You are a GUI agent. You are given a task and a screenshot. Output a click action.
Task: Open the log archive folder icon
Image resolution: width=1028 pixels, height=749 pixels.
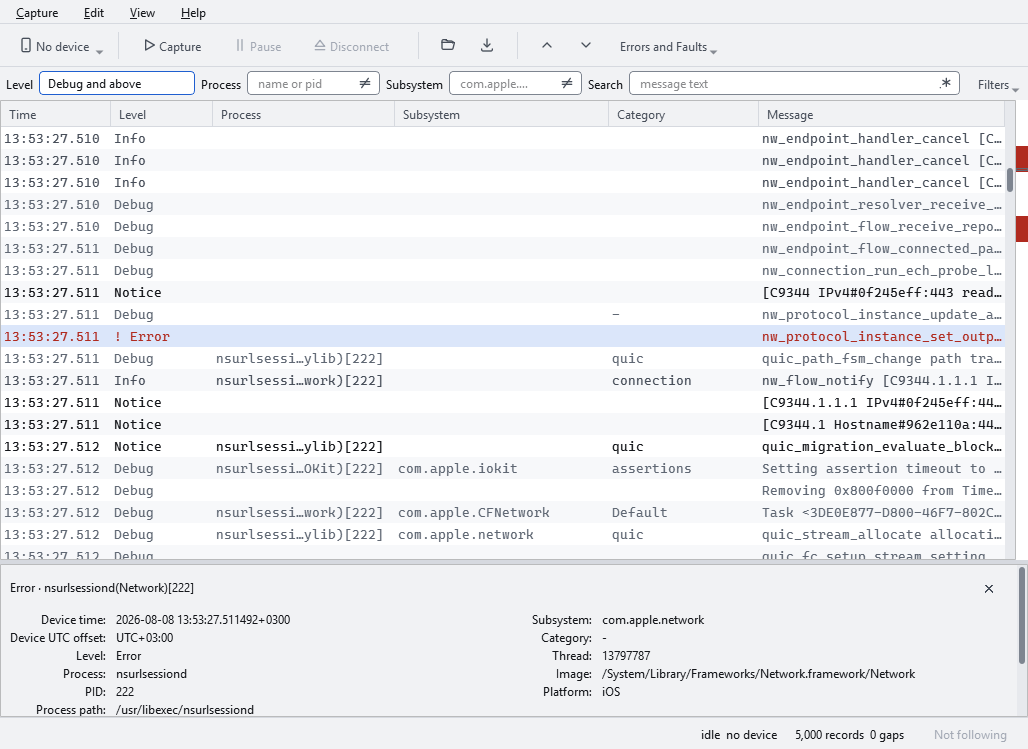click(448, 45)
